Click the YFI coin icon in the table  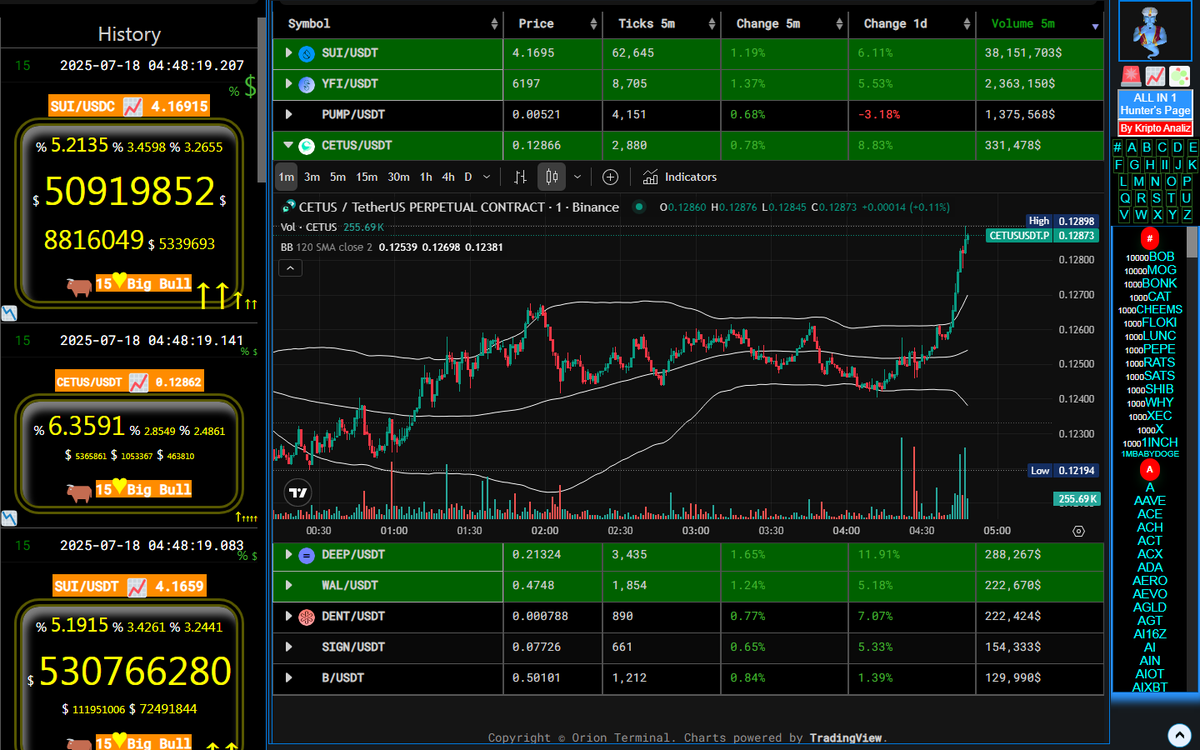pyautogui.click(x=307, y=84)
